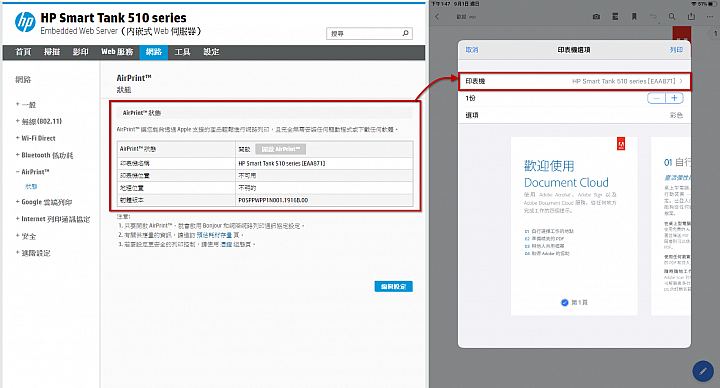Tap the 選項 row showing 彩色

pyautogui.click(x=574, y=115)
